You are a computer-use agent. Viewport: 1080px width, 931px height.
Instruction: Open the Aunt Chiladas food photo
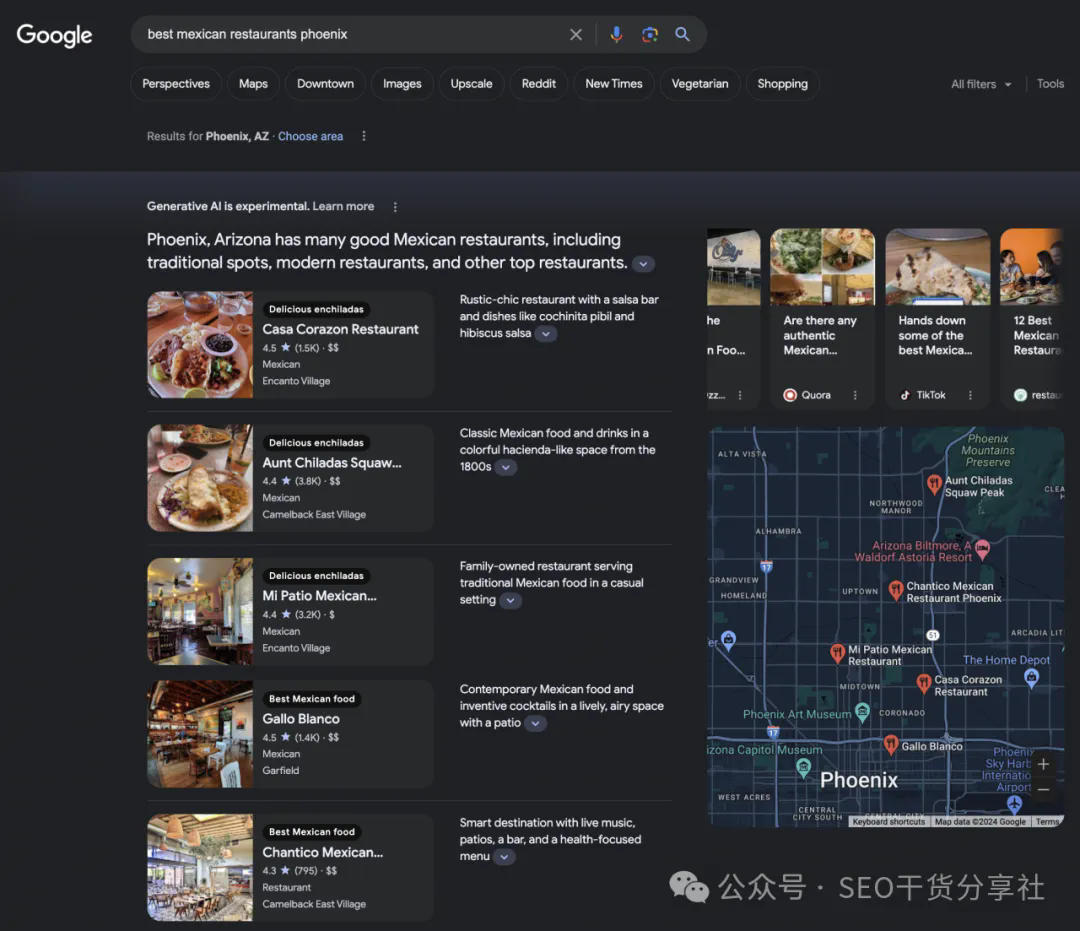pyautogui.click(x=200, y=478)
